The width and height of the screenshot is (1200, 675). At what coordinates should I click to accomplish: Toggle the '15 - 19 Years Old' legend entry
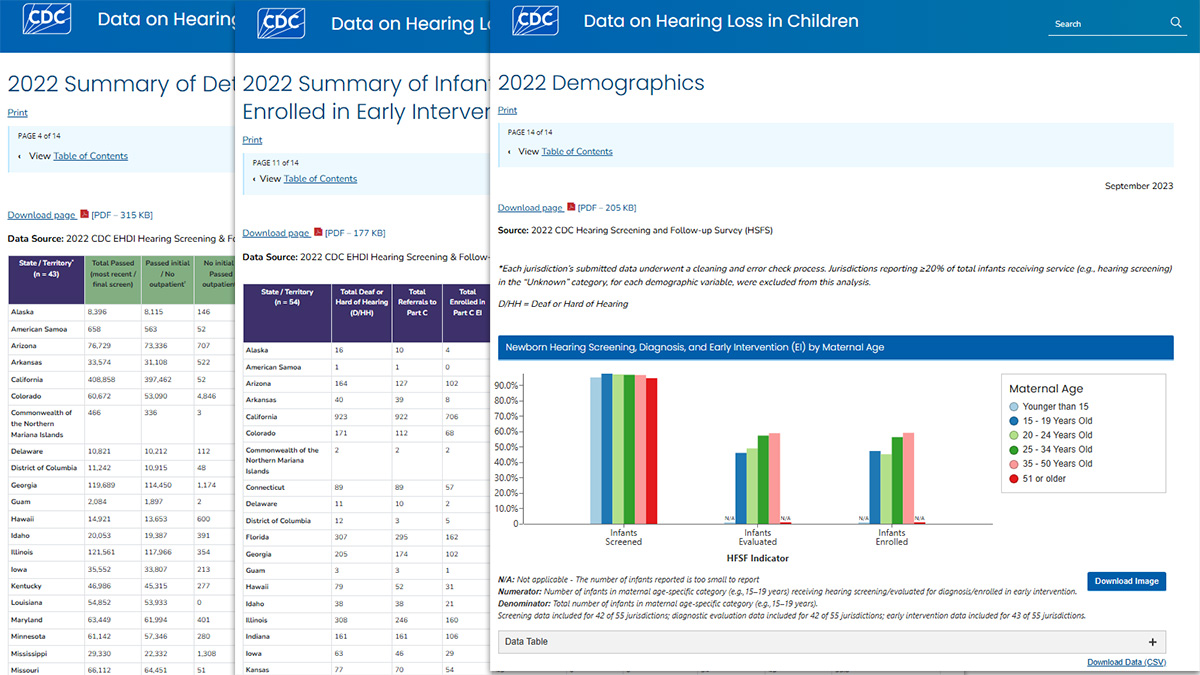(x=1013, y=421)
